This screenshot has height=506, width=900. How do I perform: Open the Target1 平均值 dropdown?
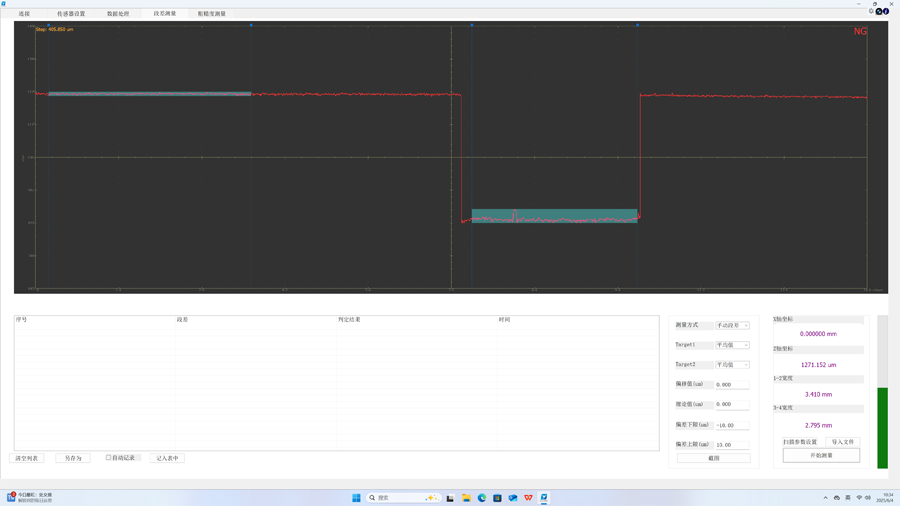pos(732,345)
